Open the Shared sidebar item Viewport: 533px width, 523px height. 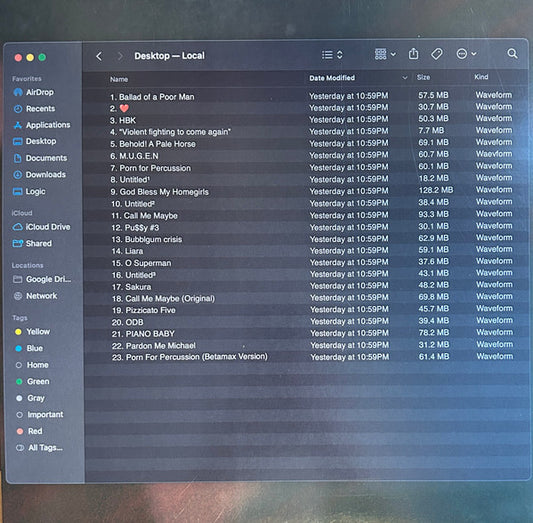point(32,243)
